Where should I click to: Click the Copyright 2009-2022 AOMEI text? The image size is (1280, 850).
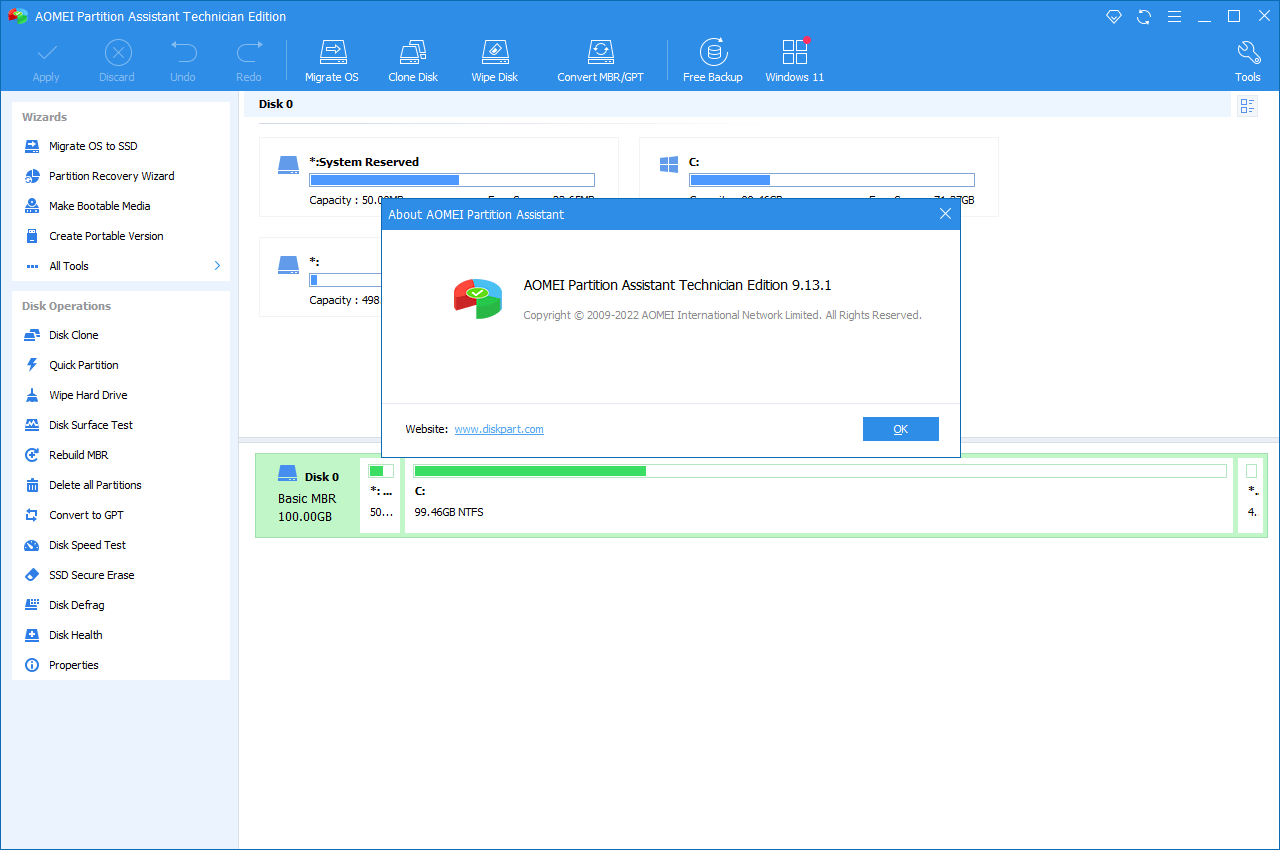[722, 315]
